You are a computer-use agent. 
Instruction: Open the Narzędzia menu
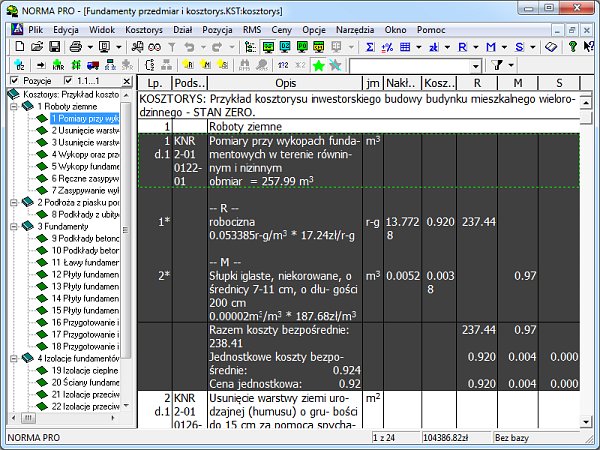(355, 31)
